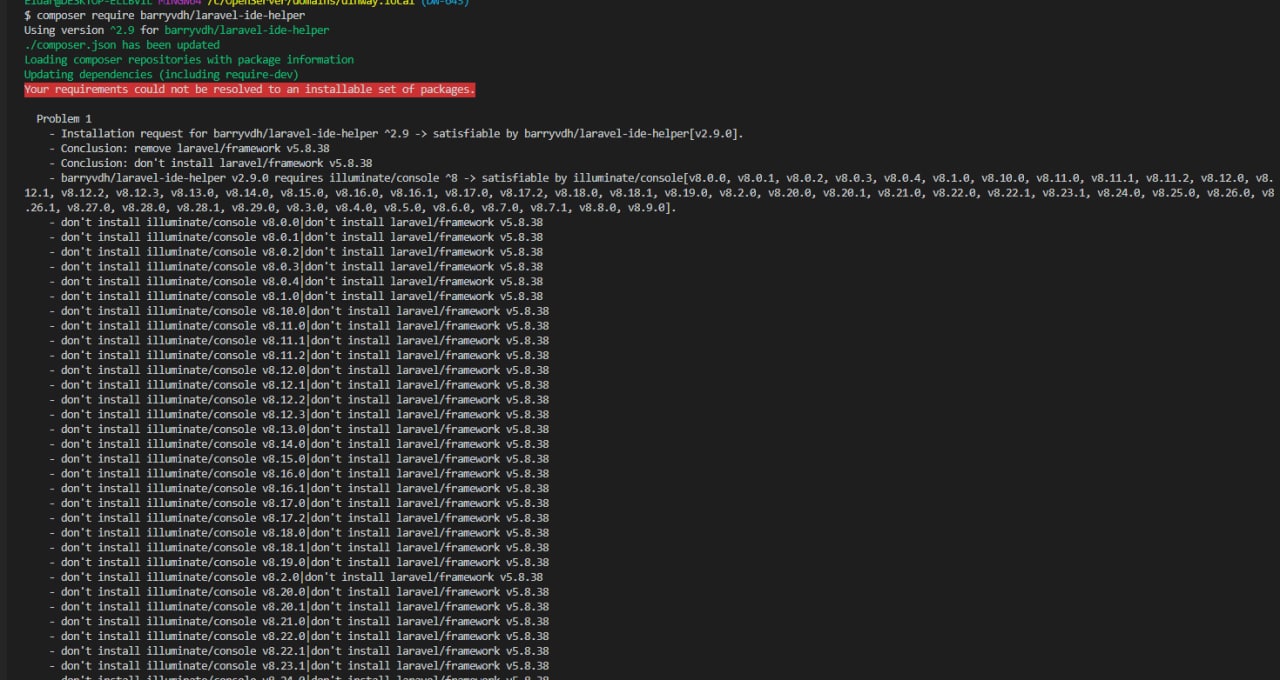The height and width of the screenshot is (680, 1280).
Task: Click 'don't install illuminate/console v8.11.1' row
Action: 299,340
